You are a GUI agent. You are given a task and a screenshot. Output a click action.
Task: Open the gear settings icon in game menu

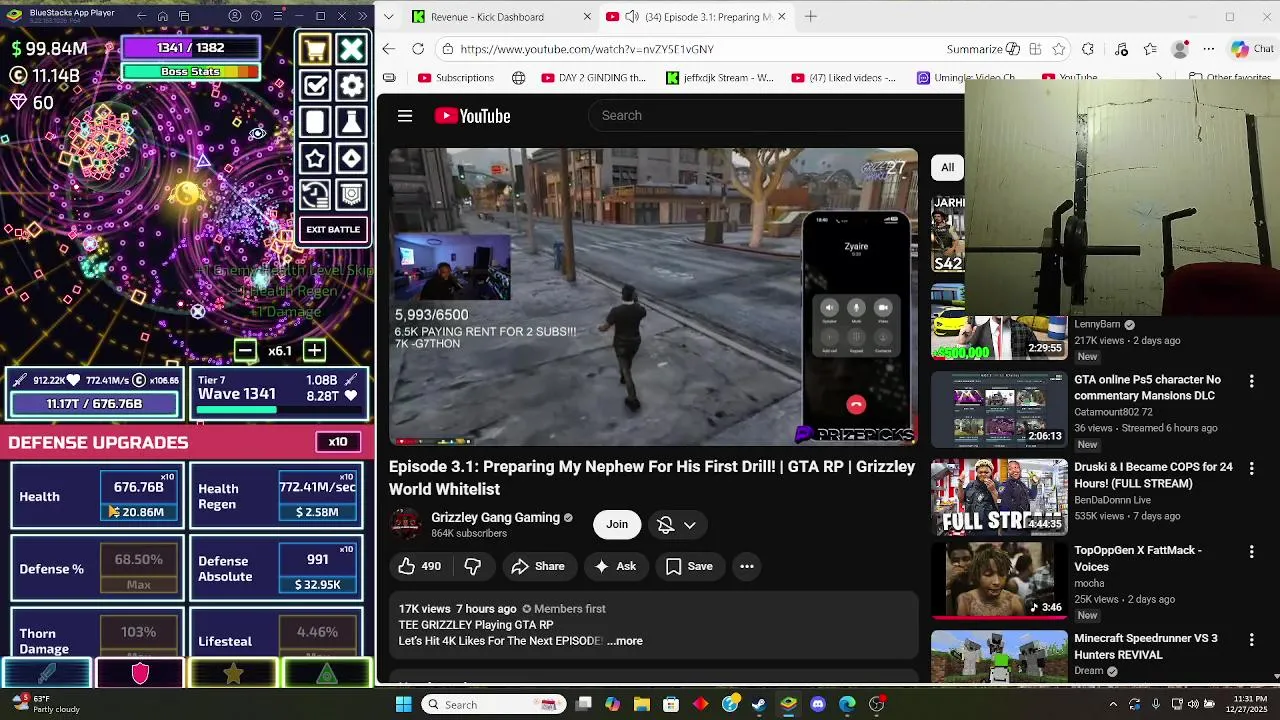pyautogui.click(x=351, y=86)
